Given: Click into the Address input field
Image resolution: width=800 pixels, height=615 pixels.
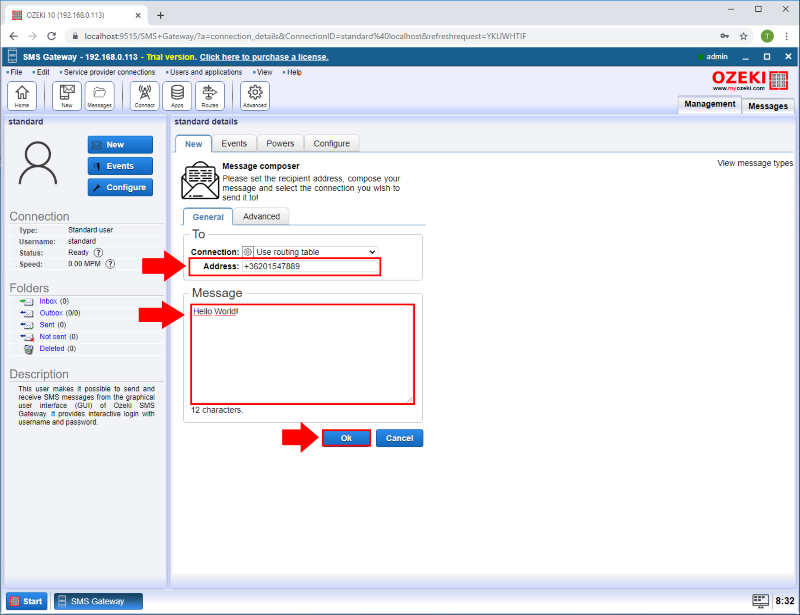Looking at the screenshot, I should (309, 267).
